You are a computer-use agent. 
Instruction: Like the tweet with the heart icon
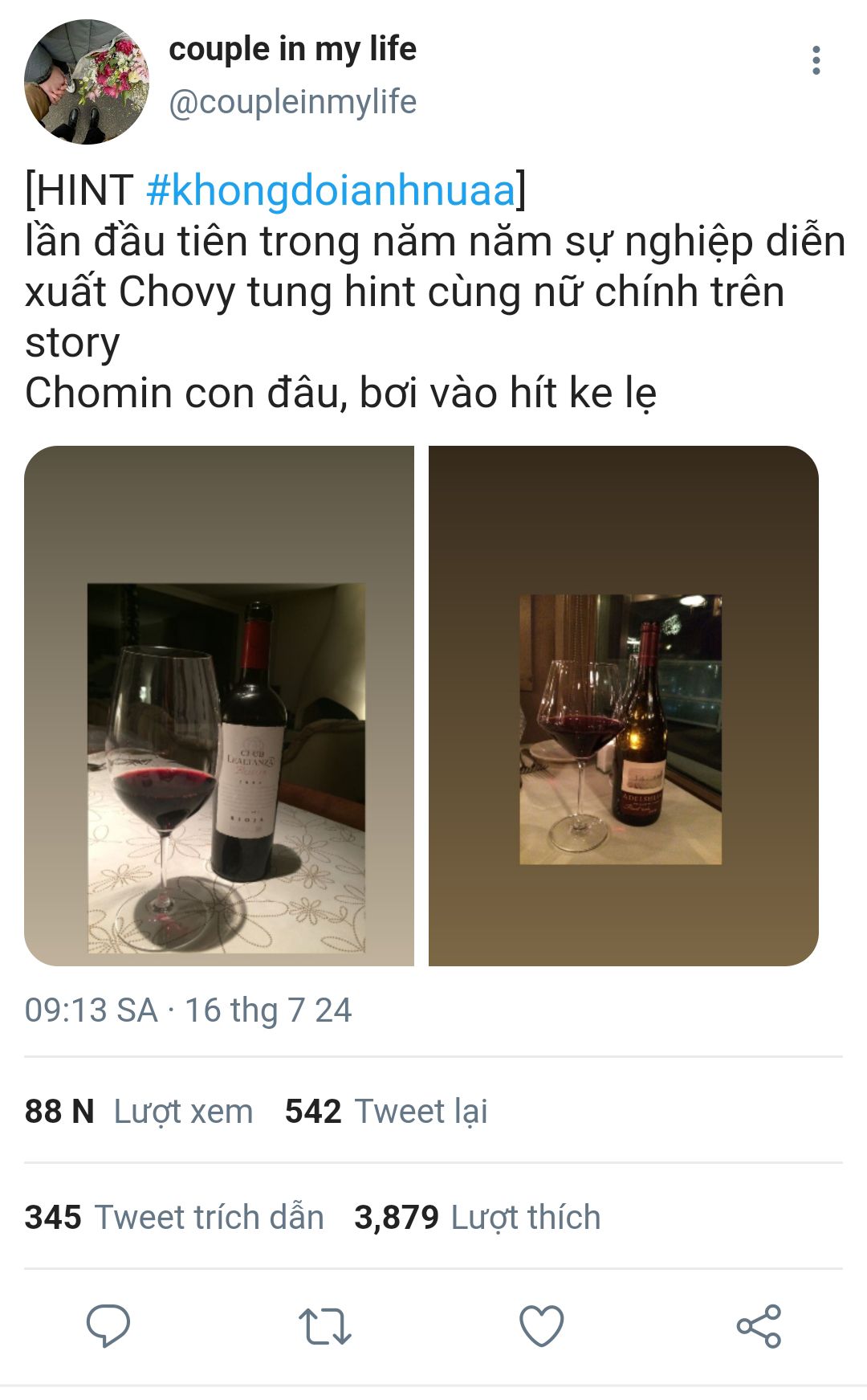(x=542, y=1325)
